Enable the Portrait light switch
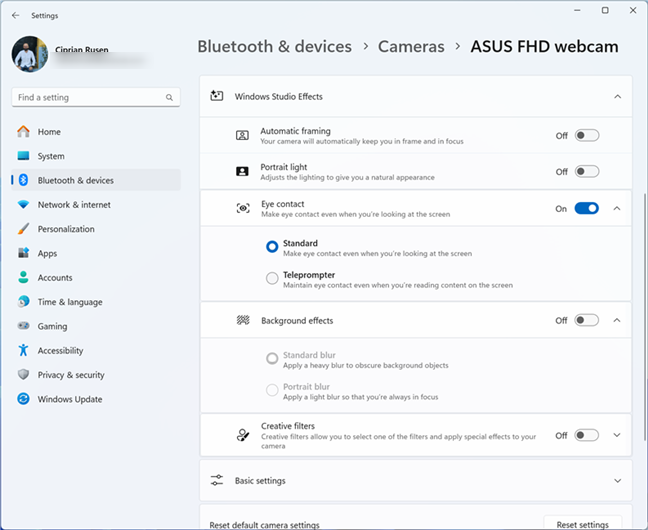Image resolution: width=648 pixels, height=530 pixels. pos(586,172)
